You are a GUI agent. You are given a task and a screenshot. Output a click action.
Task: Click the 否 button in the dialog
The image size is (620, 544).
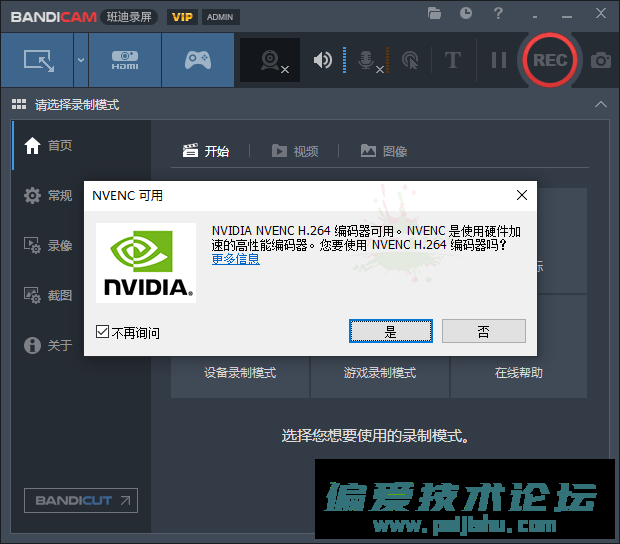pyautogui.click(x=483, y=331)
